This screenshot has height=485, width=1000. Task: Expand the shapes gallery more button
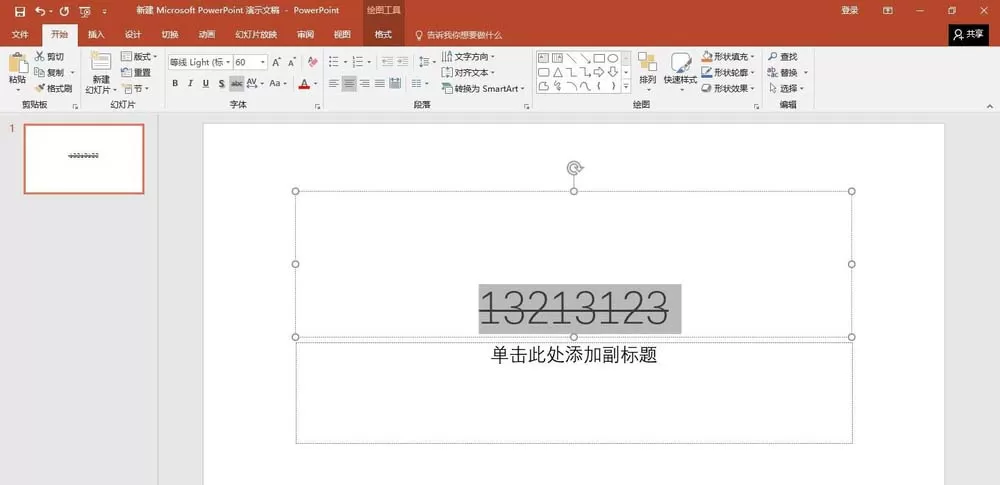626,86
